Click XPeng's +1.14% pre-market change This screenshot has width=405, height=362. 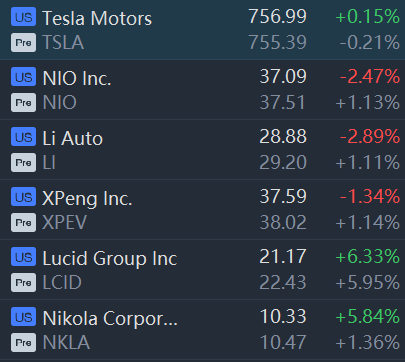pos(368,222)
